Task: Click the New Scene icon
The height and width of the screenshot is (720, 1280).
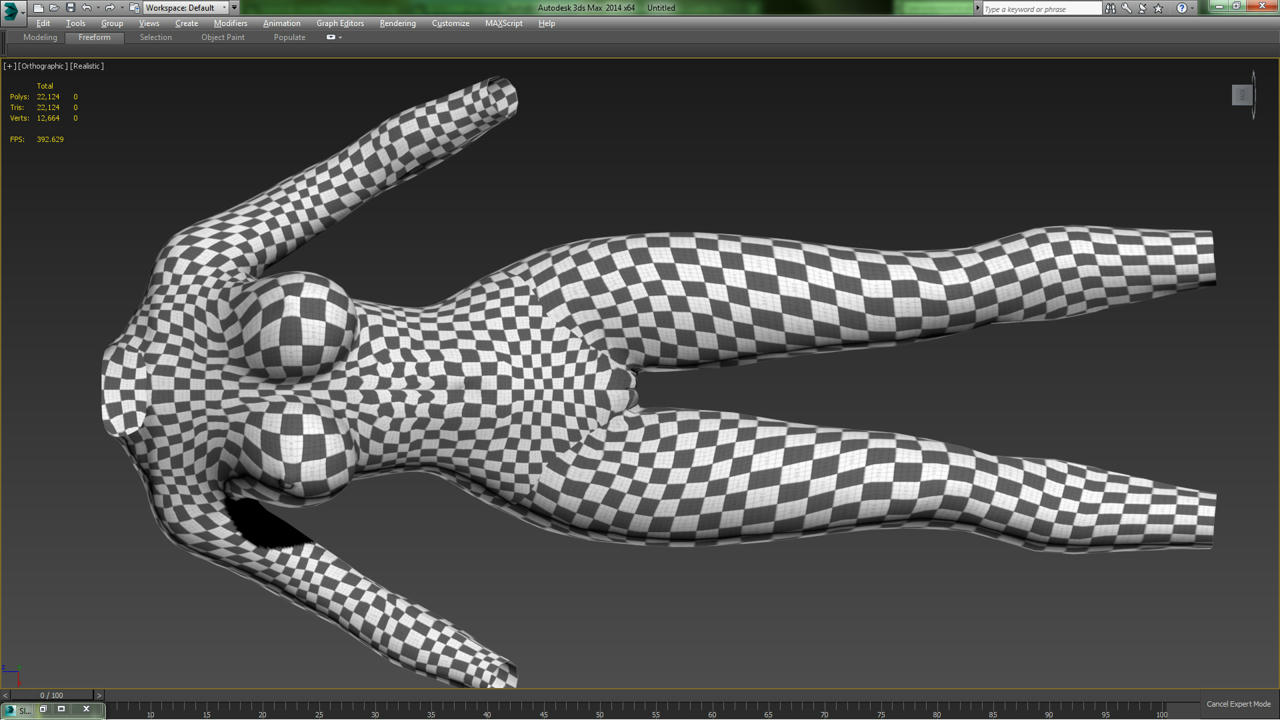Action: coord(38,8)
